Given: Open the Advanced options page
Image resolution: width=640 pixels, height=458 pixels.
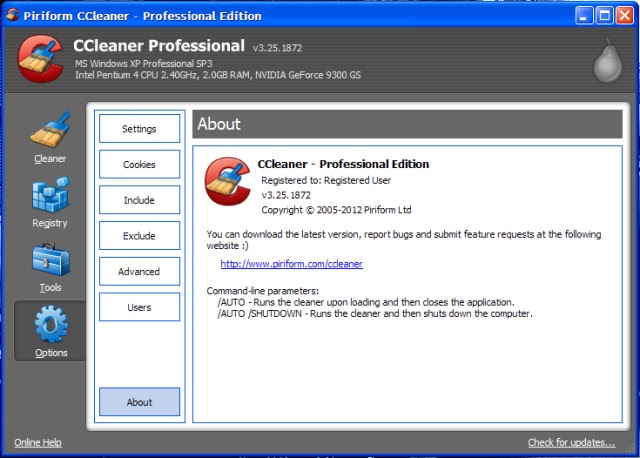Looking at the screenshot, I should (139, 271).
